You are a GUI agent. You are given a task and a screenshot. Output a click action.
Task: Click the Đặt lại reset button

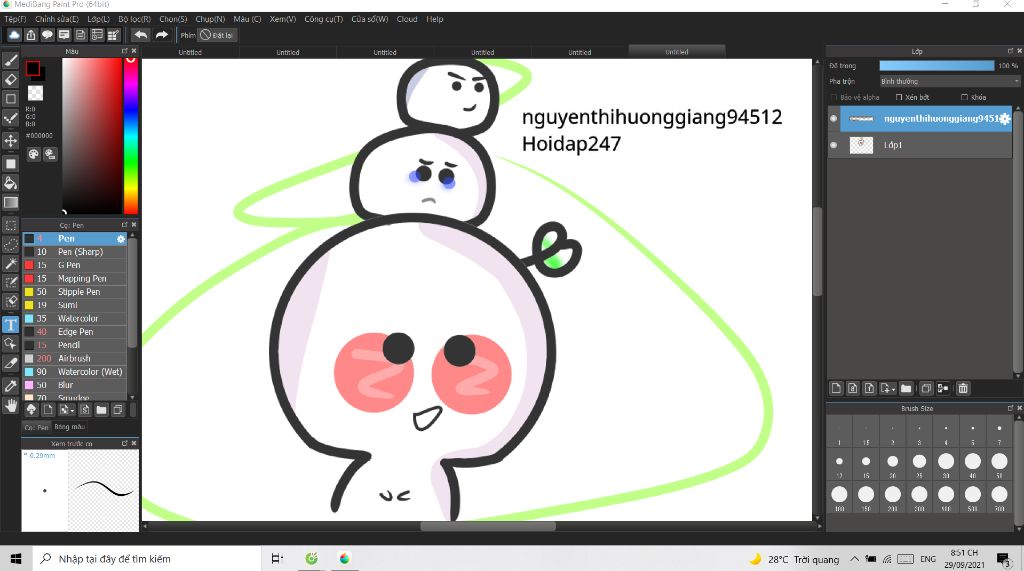pyautogui.click(x=217, y=35)
